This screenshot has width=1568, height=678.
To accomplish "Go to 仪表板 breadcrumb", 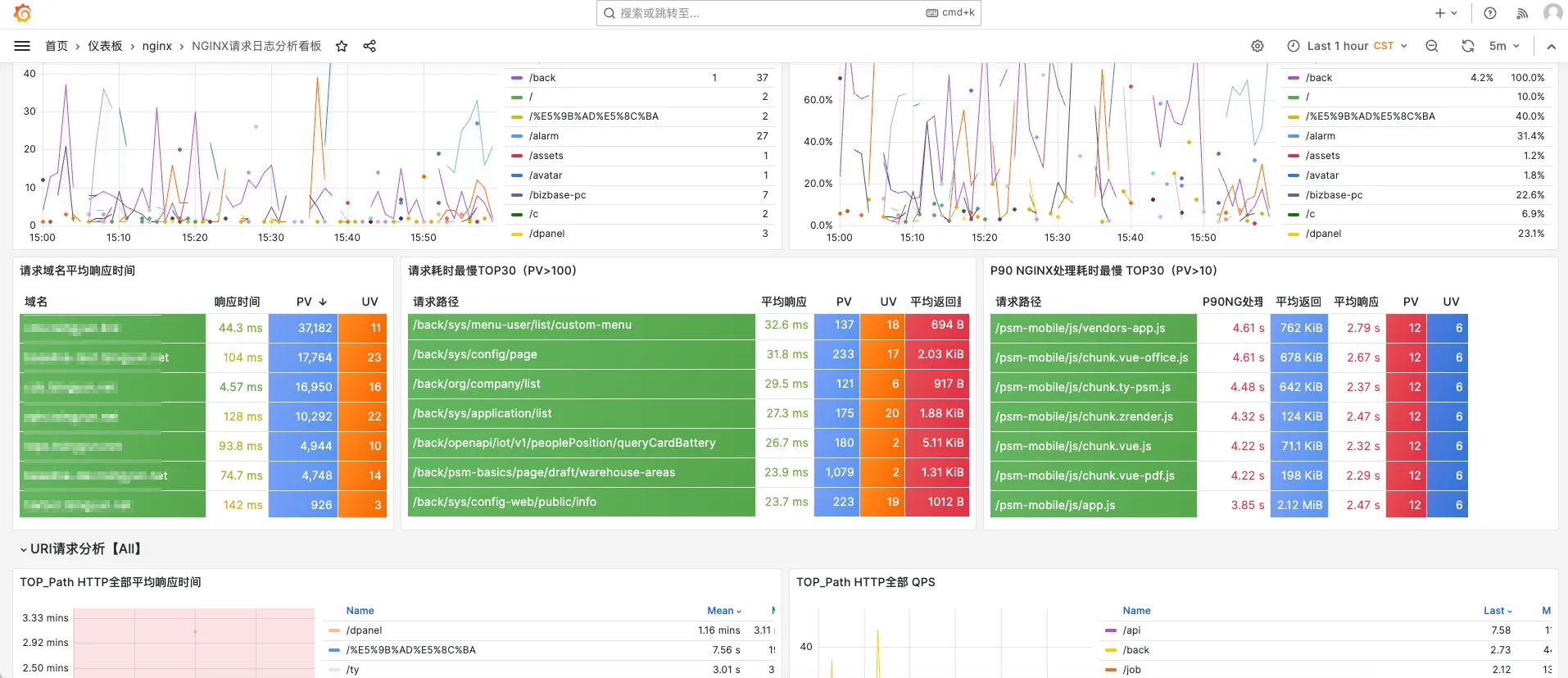I will click(105, 46).
